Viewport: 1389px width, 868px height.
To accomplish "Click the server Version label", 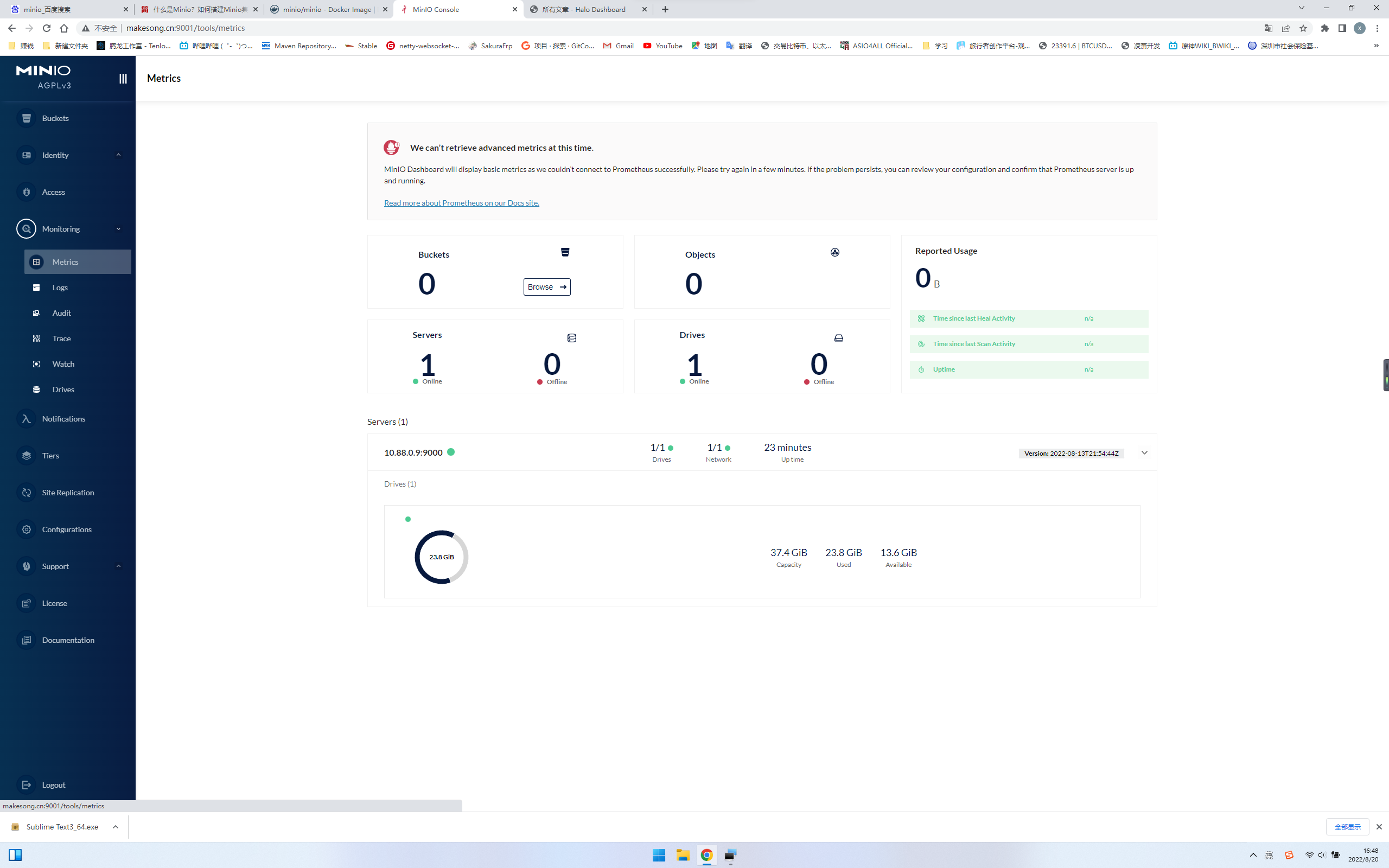I will click(1071, 454).
